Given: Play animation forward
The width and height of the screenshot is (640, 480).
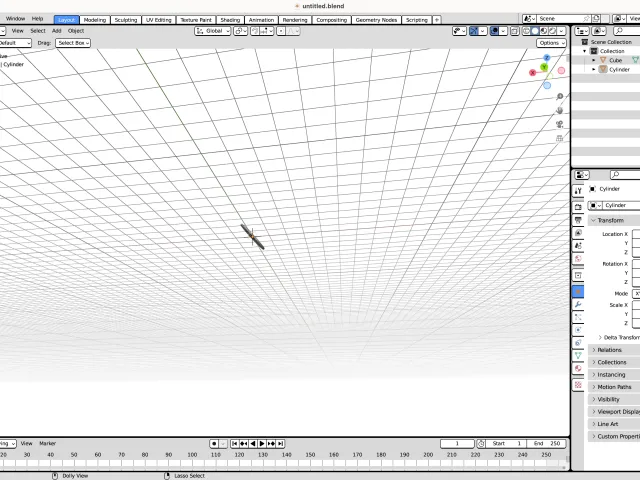Looking at the screenshot, I should click(x=262, y=444).
